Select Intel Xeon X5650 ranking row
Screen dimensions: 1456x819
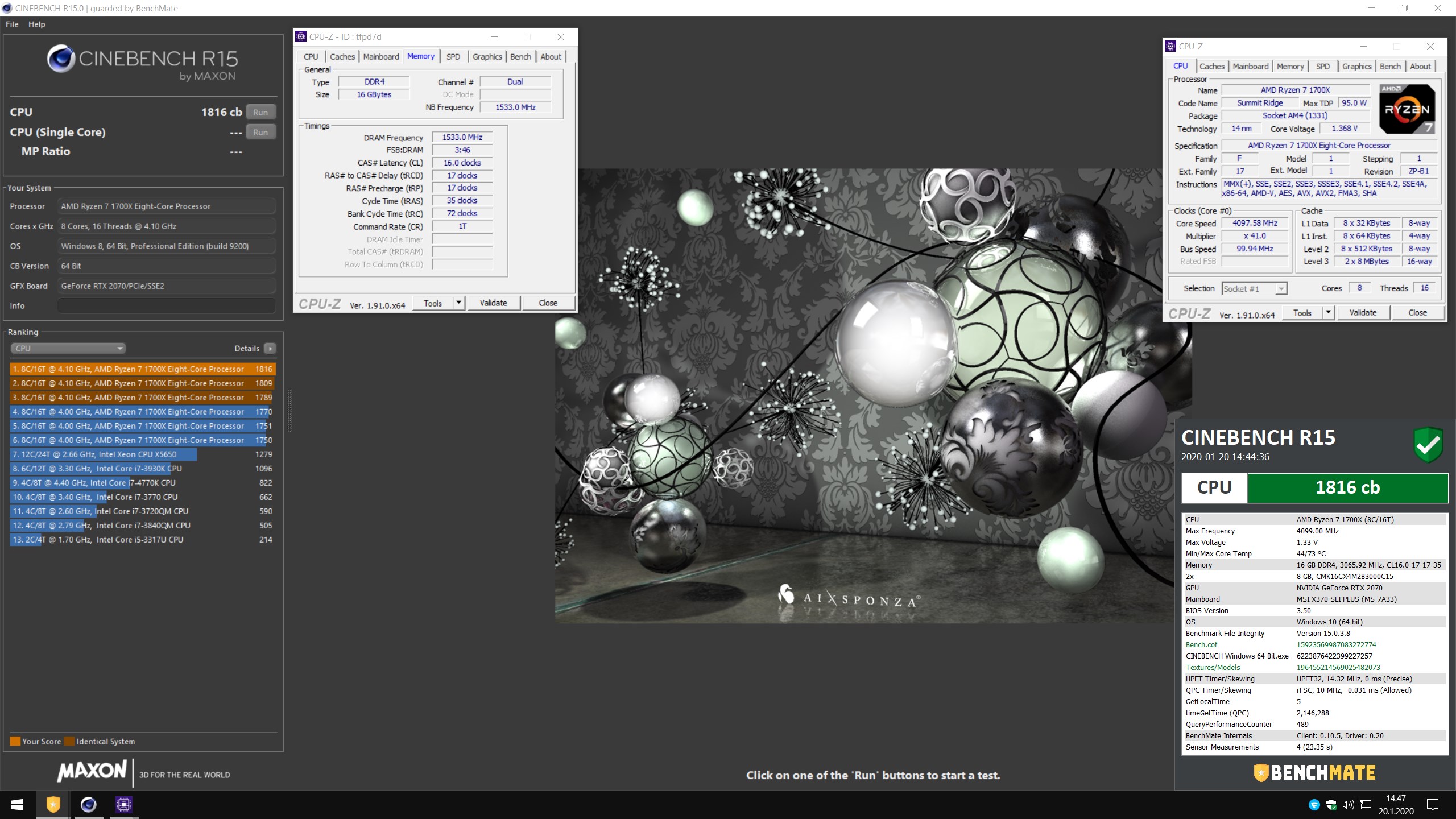[143, 454]
